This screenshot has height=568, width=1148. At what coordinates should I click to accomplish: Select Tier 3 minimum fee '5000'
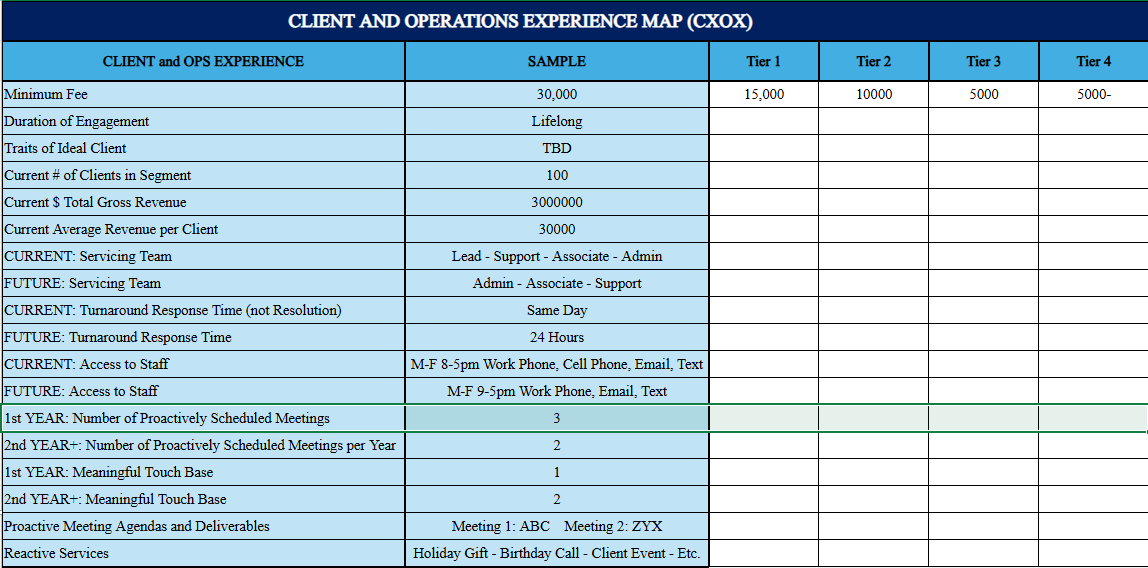click(983, 94)
